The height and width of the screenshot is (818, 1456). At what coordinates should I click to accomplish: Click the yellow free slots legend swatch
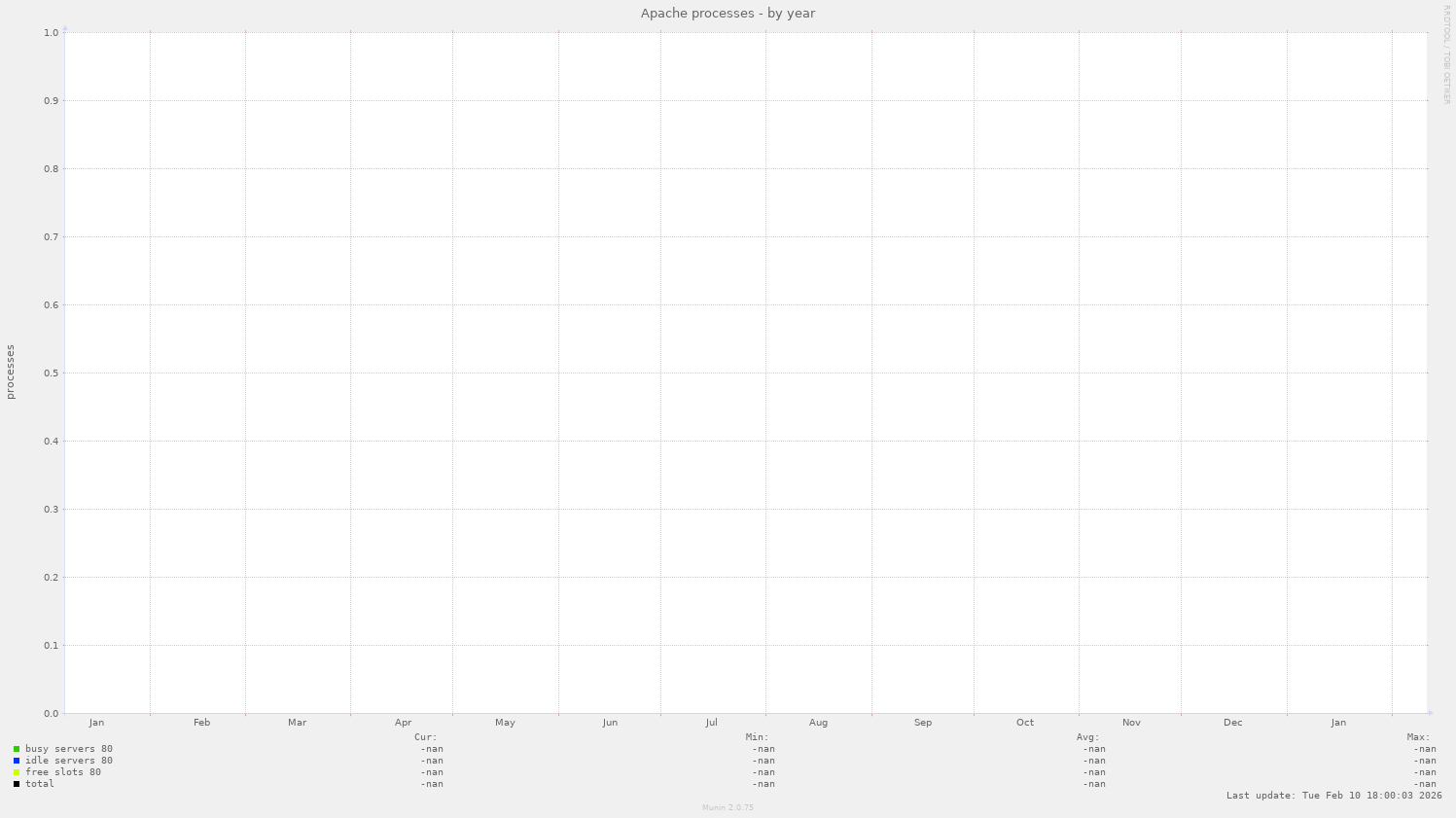tap(17, 771)
